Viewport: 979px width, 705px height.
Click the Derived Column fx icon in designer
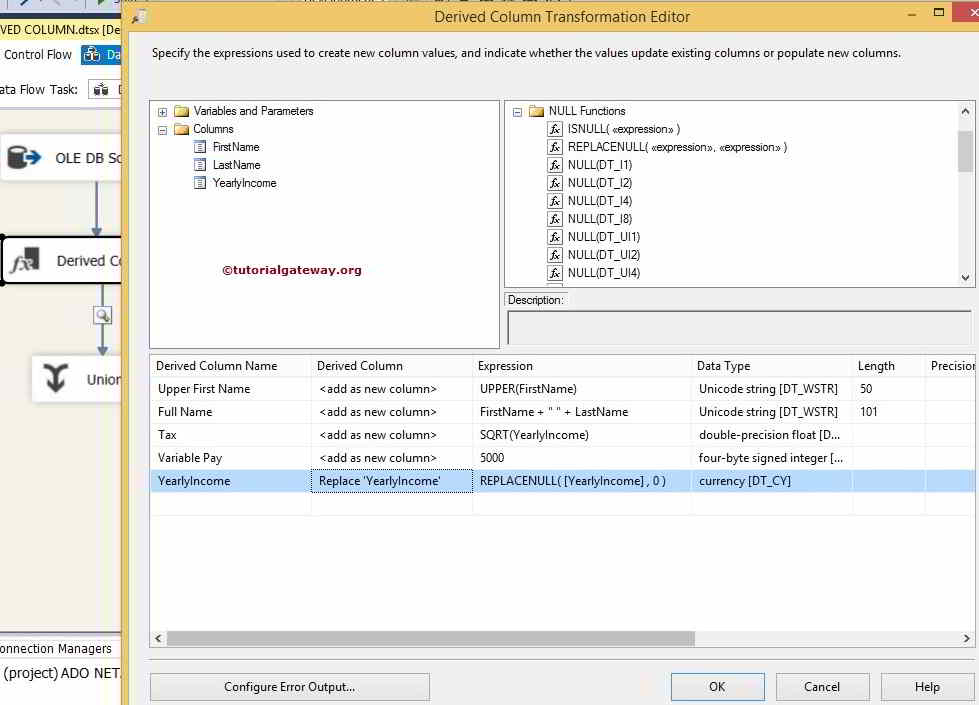[25, 261]
